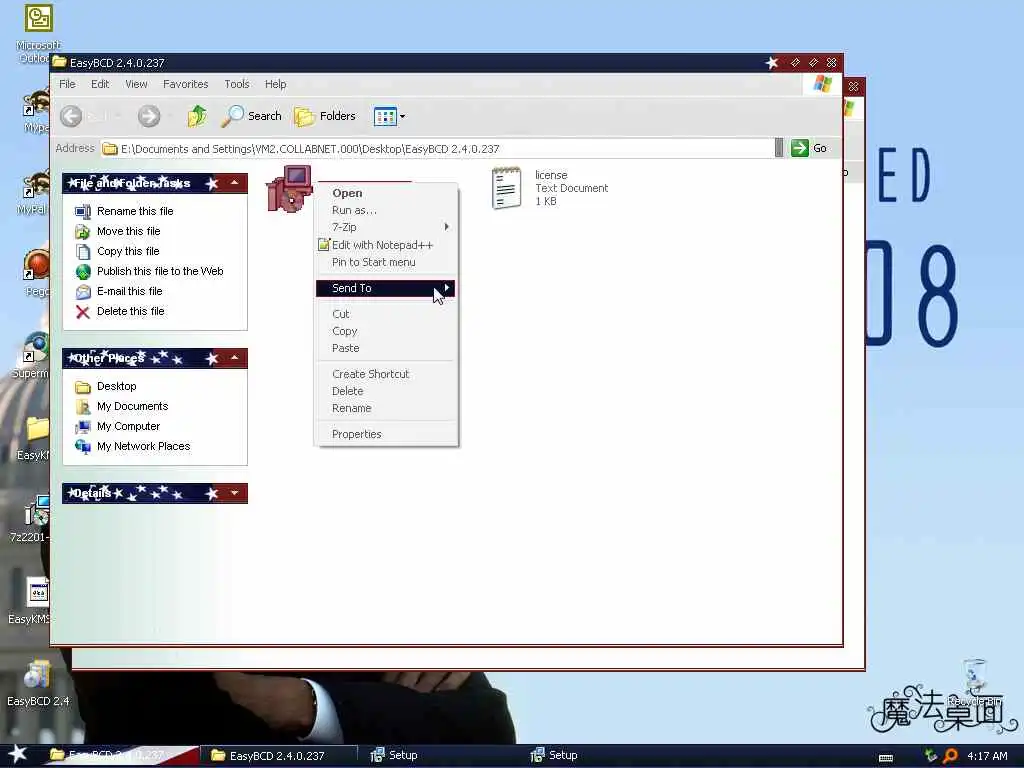Open the Favorites menu

point(185,84)
